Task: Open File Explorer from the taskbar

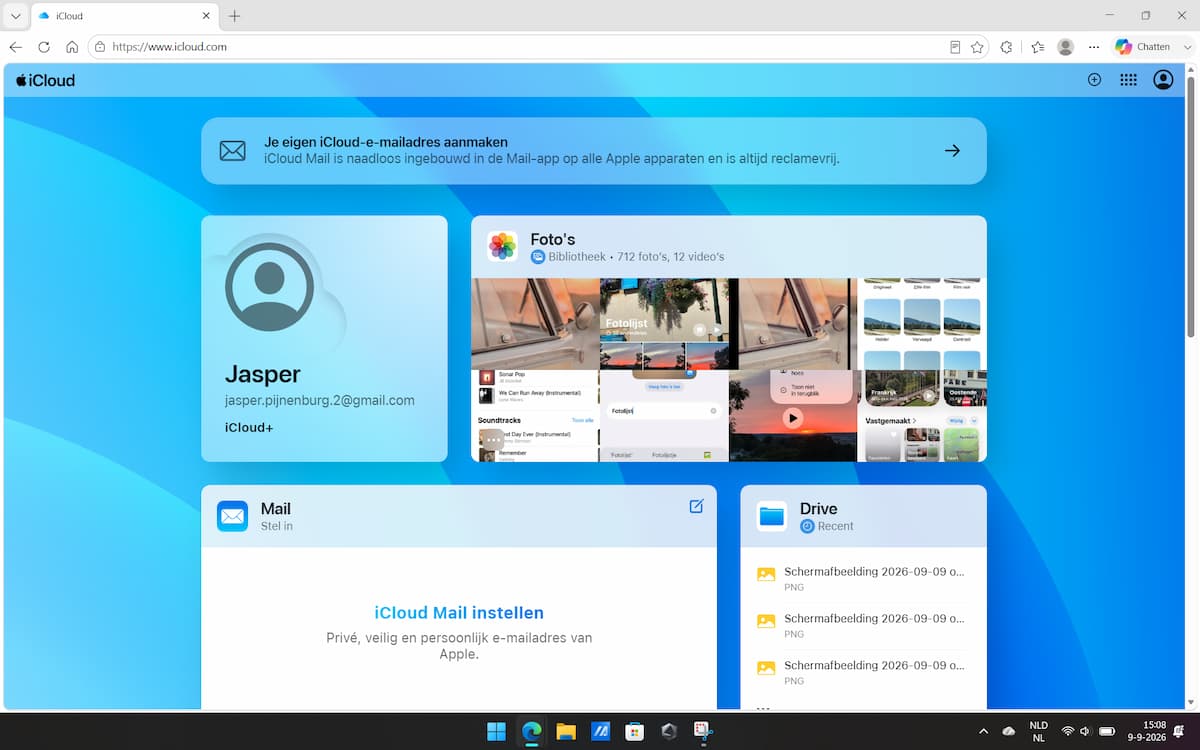Action: (566, 732)
